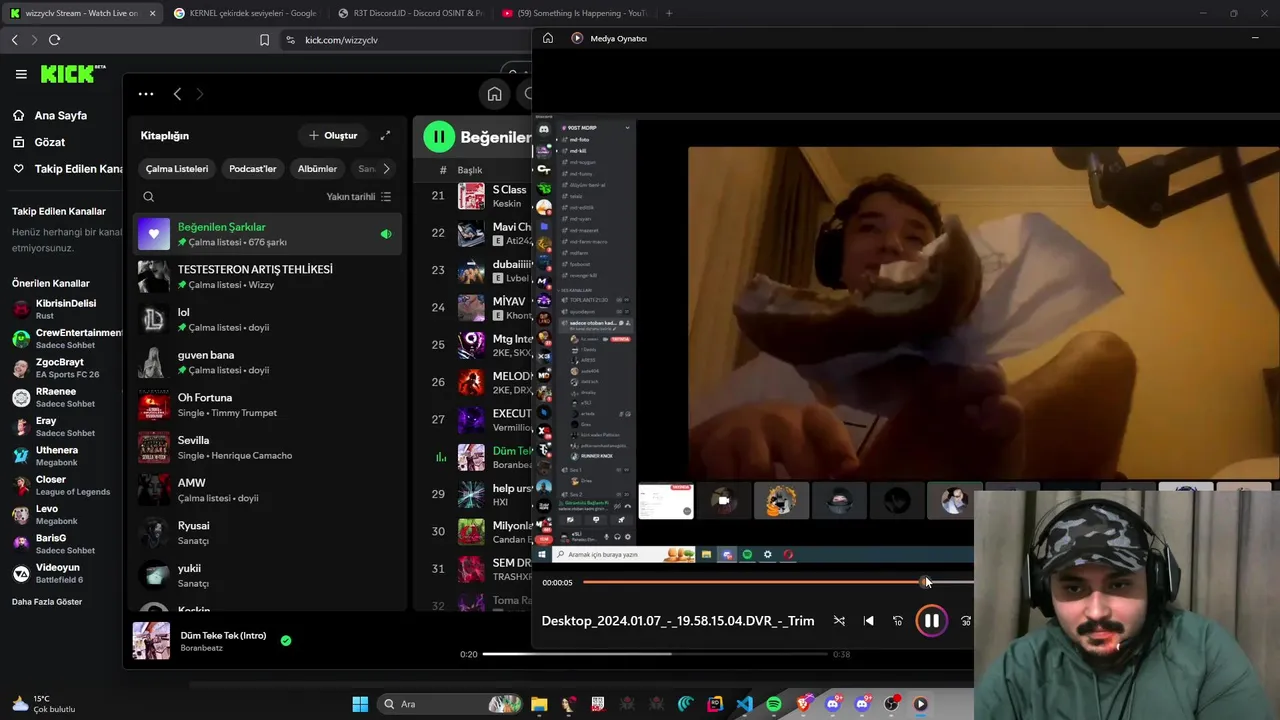Reload the Kick page in browser
Screen dimensions: 1280x720
click(x=54, y=40)
